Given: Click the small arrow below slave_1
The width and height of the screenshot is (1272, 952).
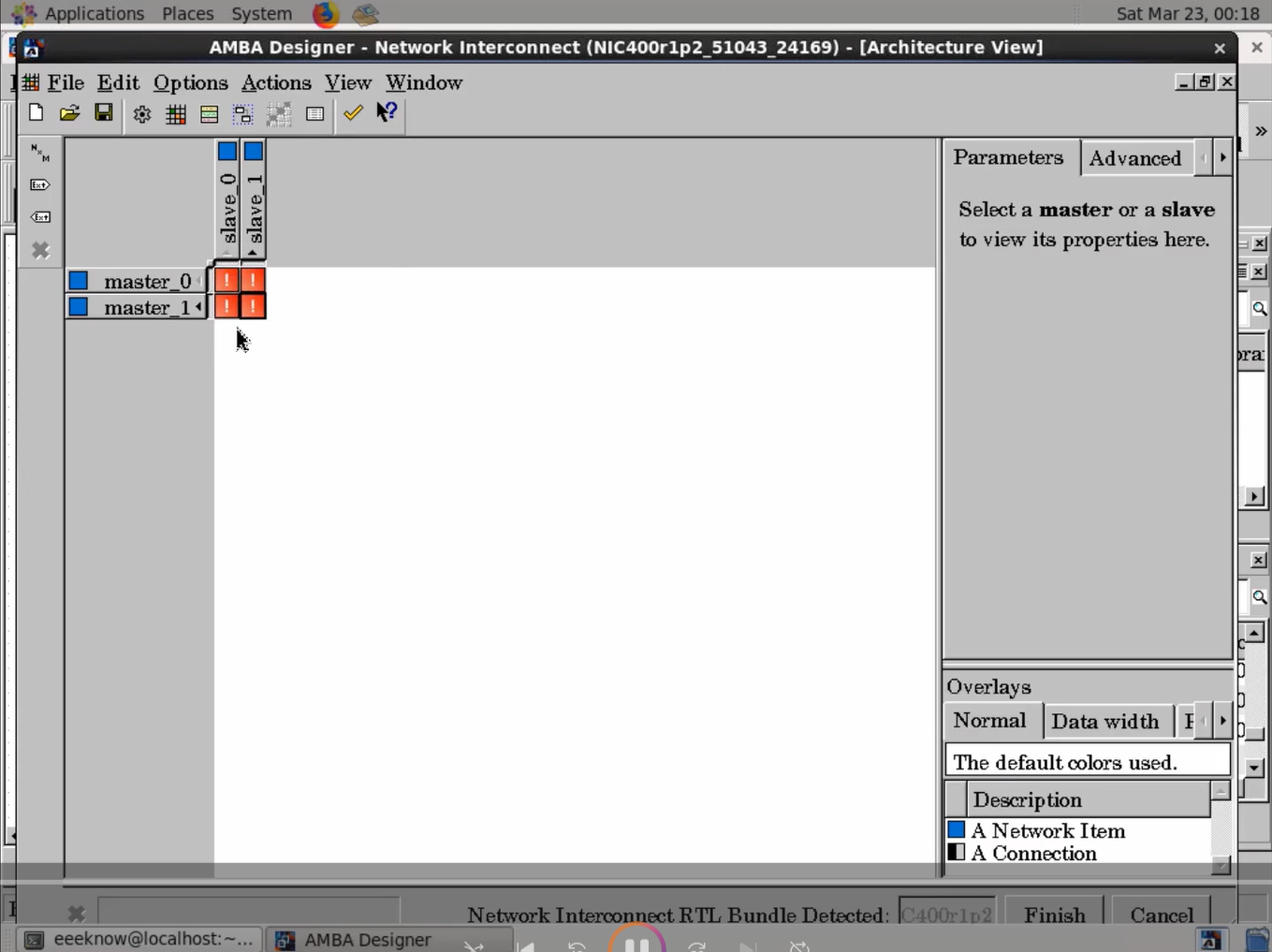Looking at the screenshot, I should point(253,253).
